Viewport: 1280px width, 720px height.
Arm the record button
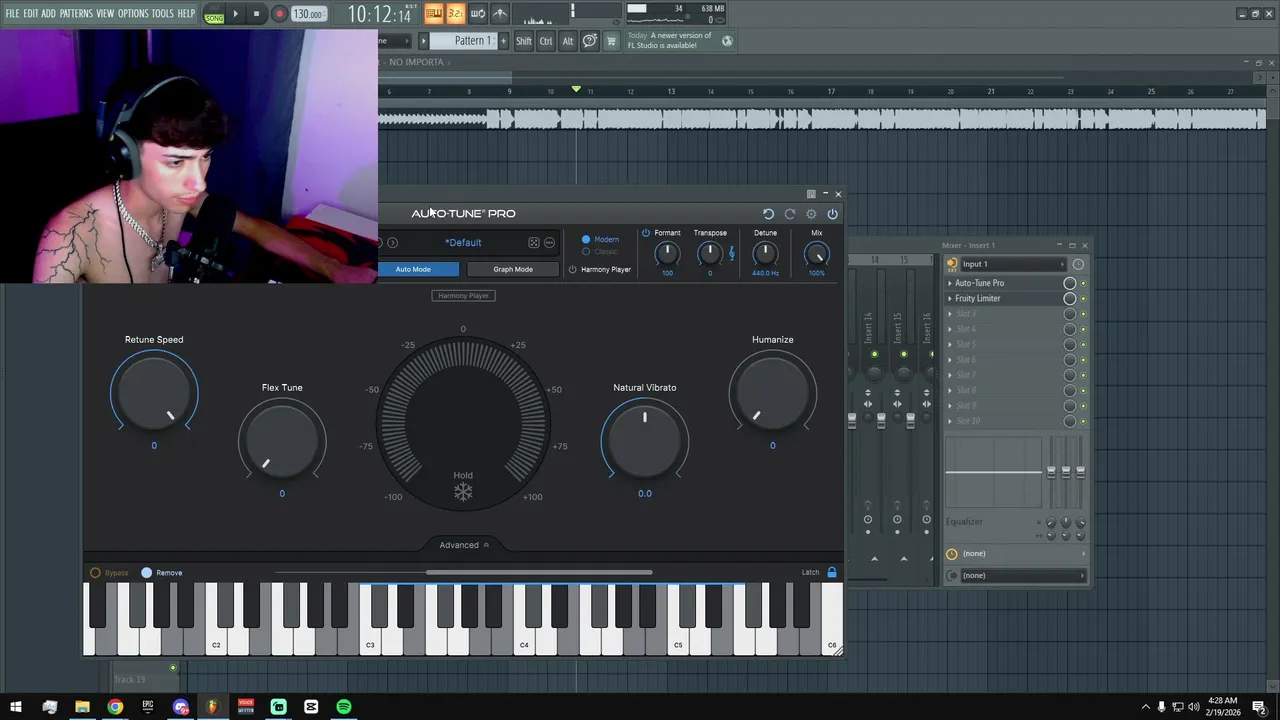(x=279, y=14)
